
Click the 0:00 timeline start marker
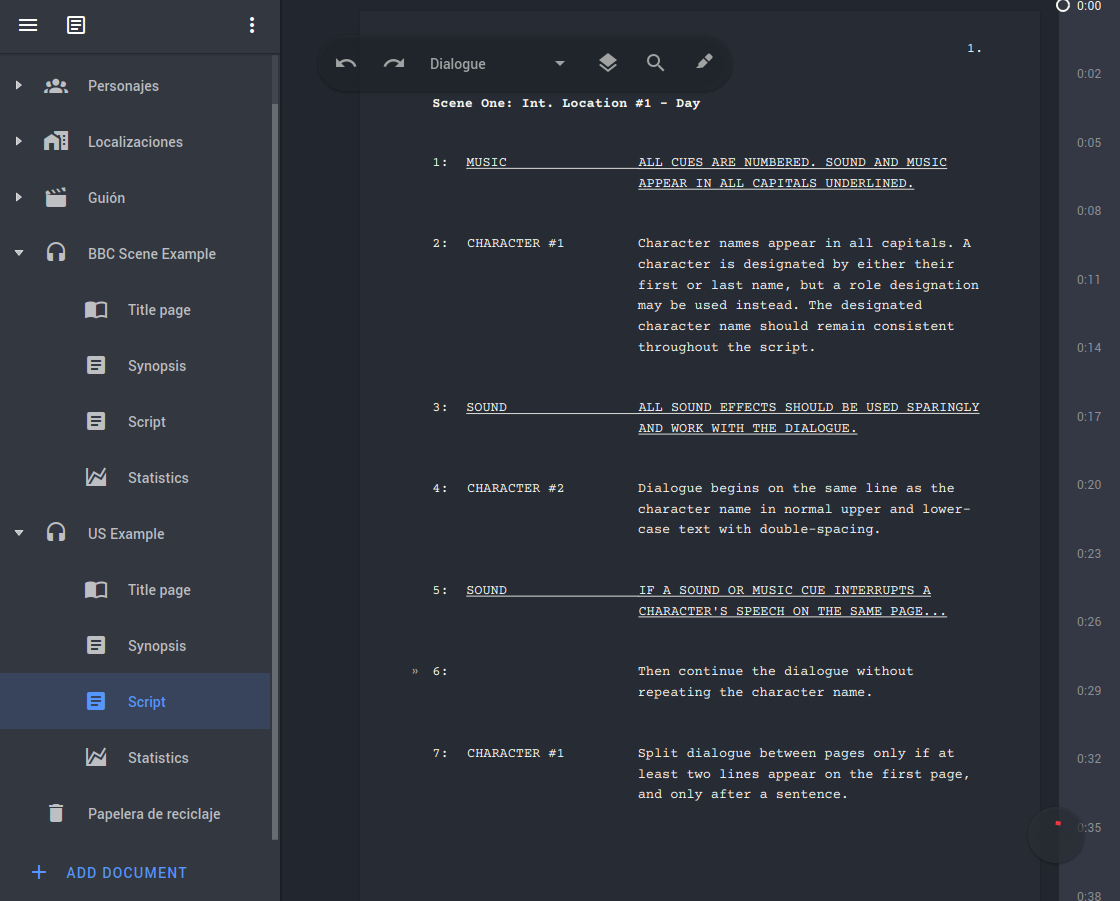tap(1063, 6)
